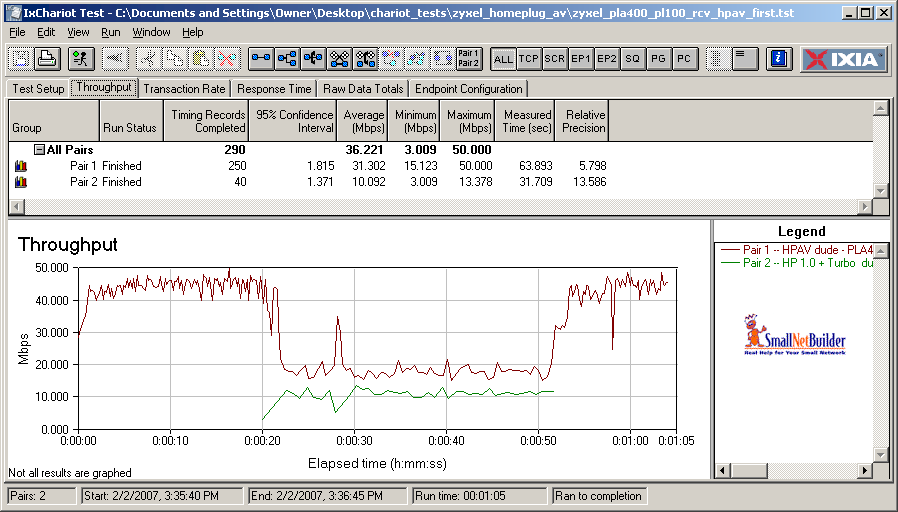Click the Print toolbar icon

(x=47, y=58)
